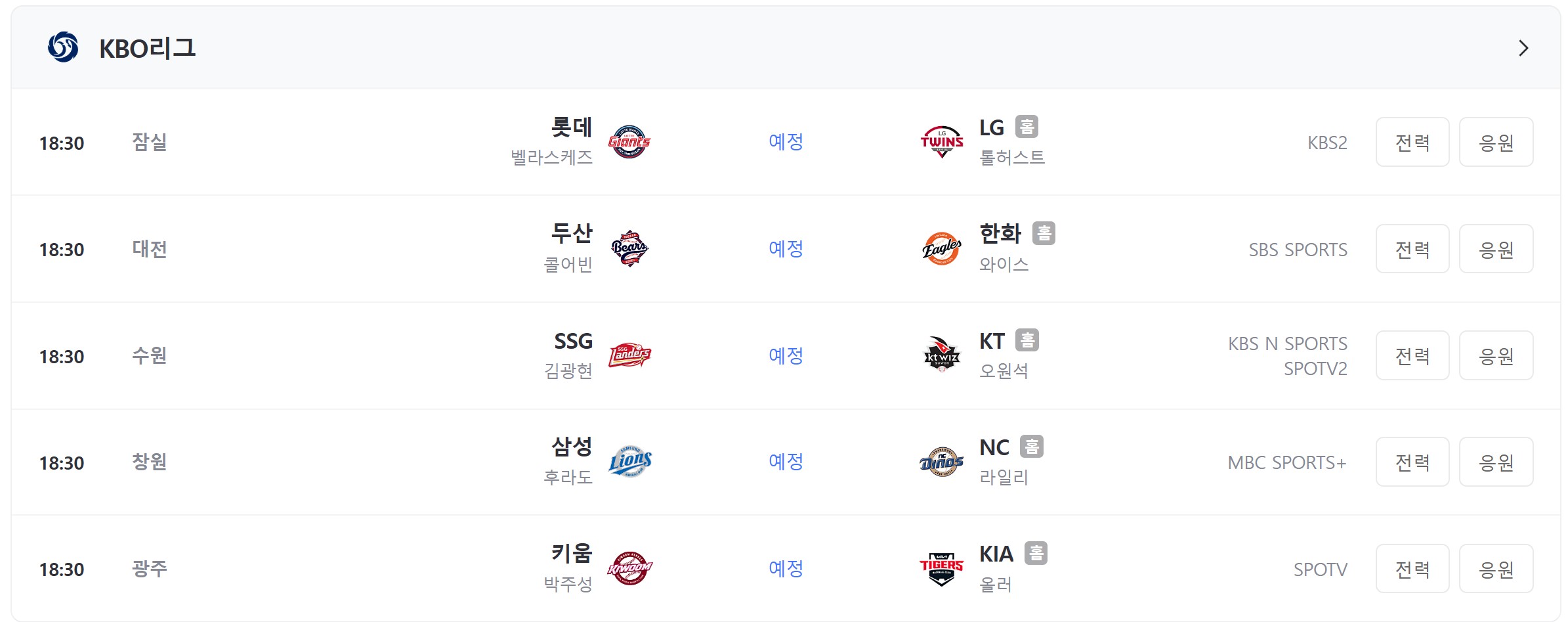Select the SSG Landers team logo
The image size is (1568, 622).
tap(629, 355)
